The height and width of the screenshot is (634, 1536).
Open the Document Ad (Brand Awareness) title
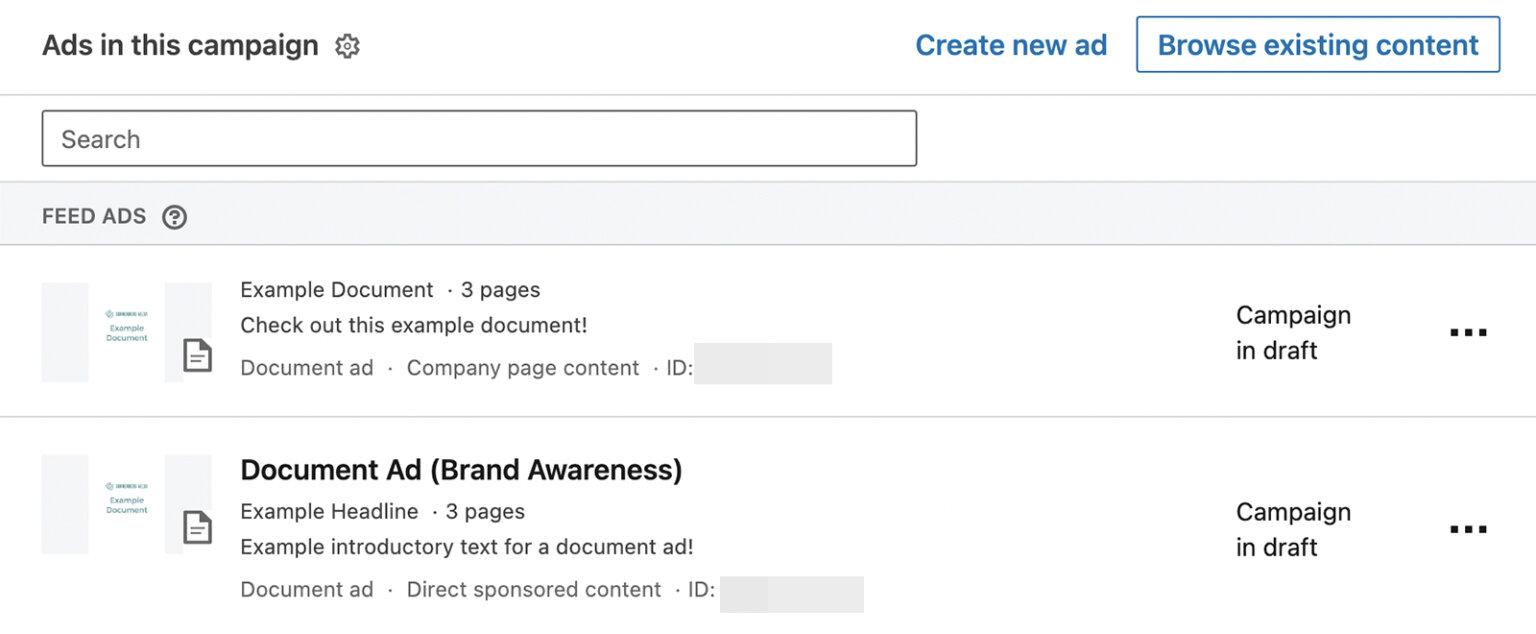(460, 469)
